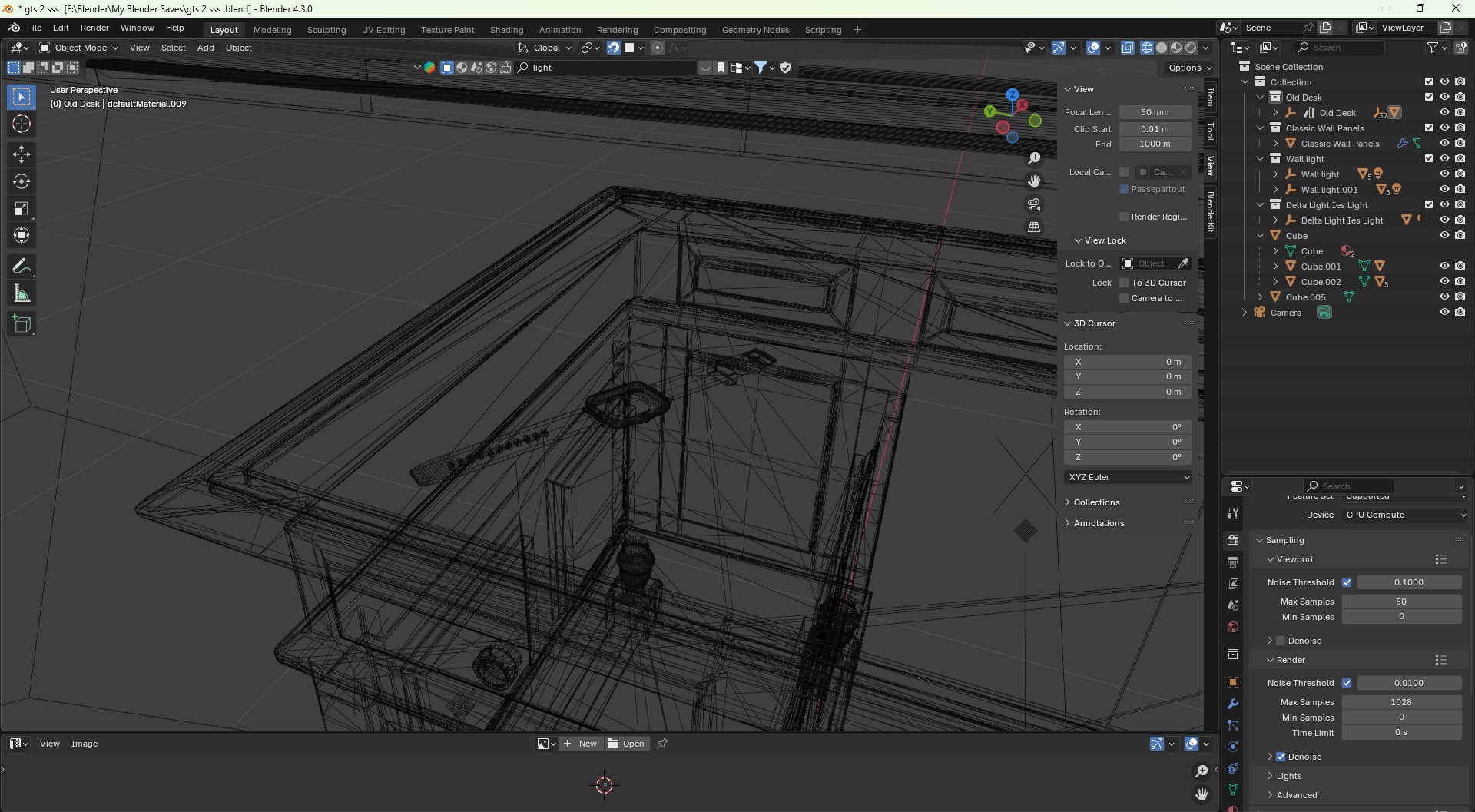Open the View Layer properties tab
The image size is (1475, 812).
[x=1233, y=584]
